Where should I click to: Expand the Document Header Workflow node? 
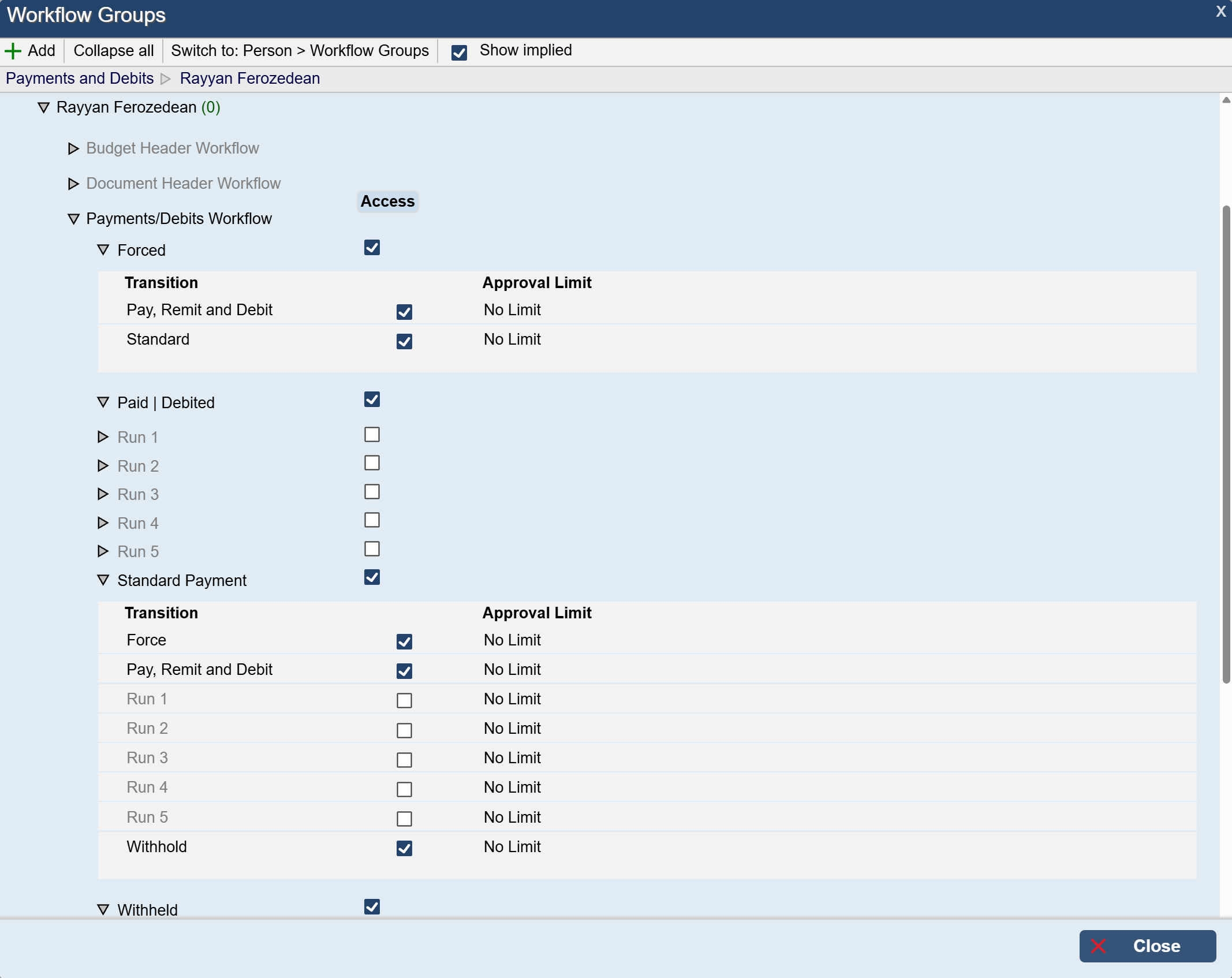pos(73,184)
